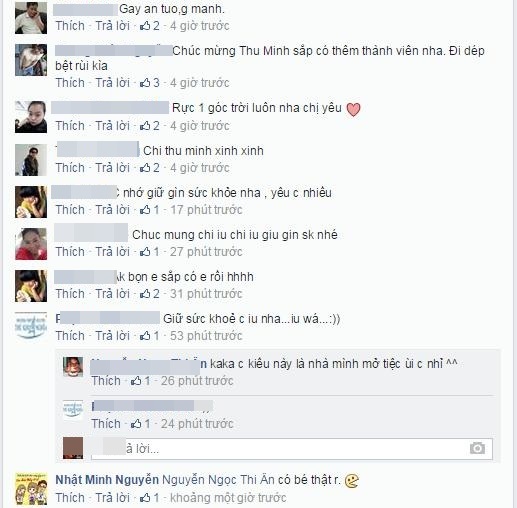
Task: Click Trả lời under Nhật Minh Nguyễn's comment
Action: [x=112, y=498]
